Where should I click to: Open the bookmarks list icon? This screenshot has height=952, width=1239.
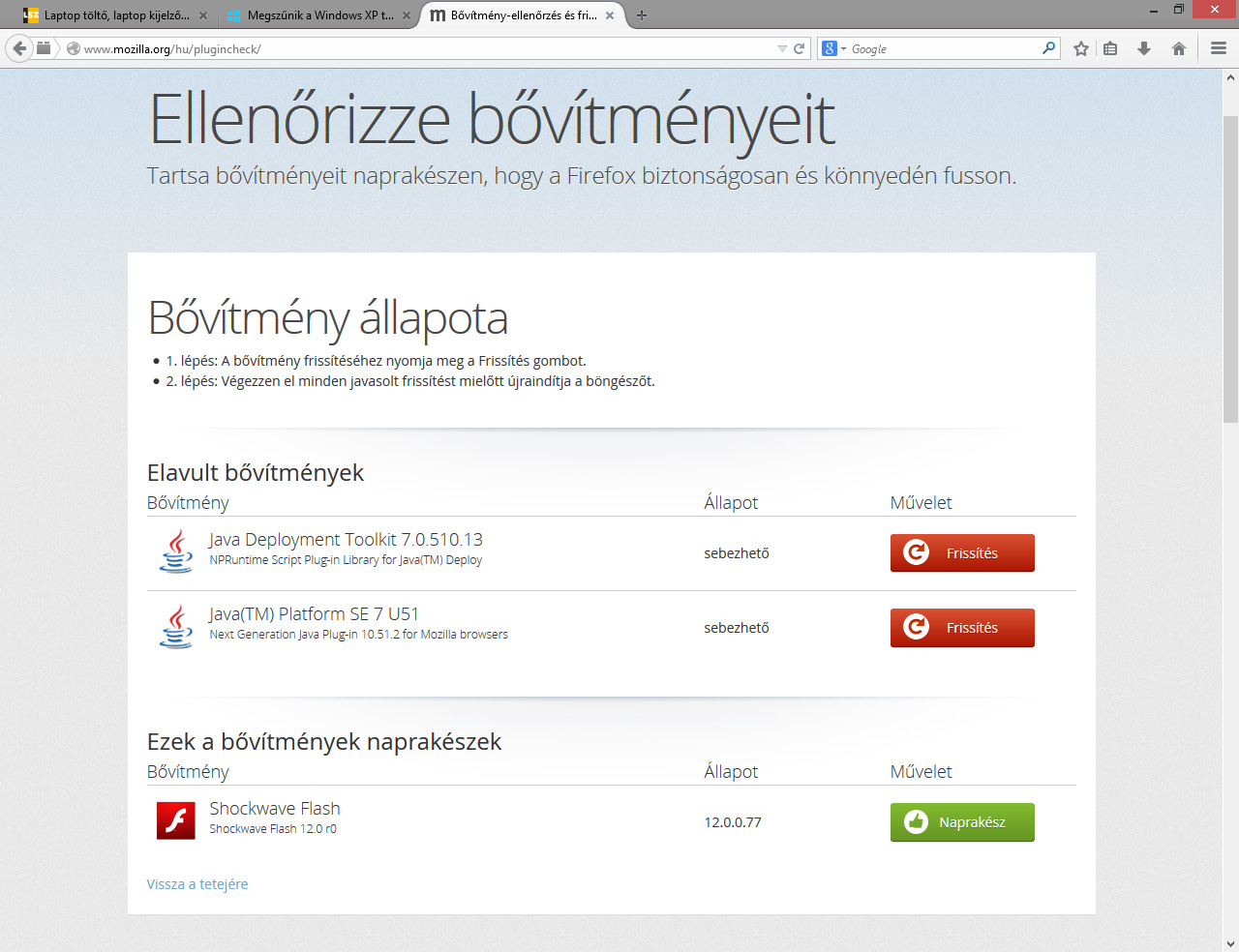(1111, 48)
